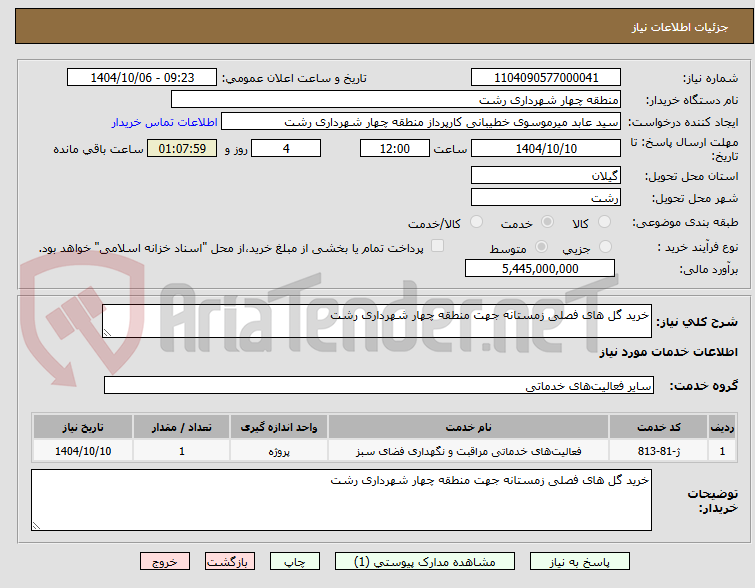Click the مشاهده مدارک پیوستی (1) button
This screenshot has width=755, height=588.
[x=425, y=562]
